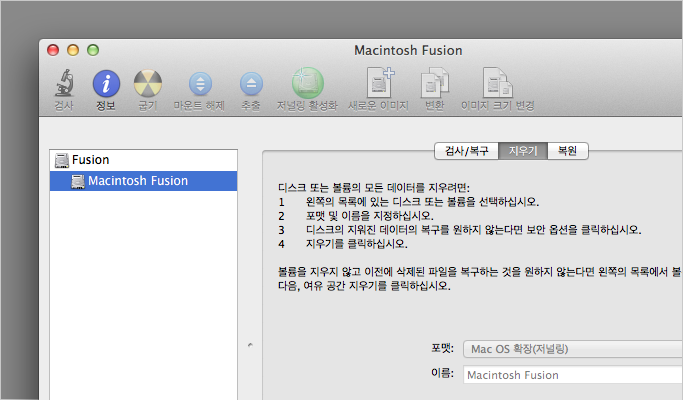Click the 이름 name input field
The image size is (683, 400).
(x=573, y=375)
